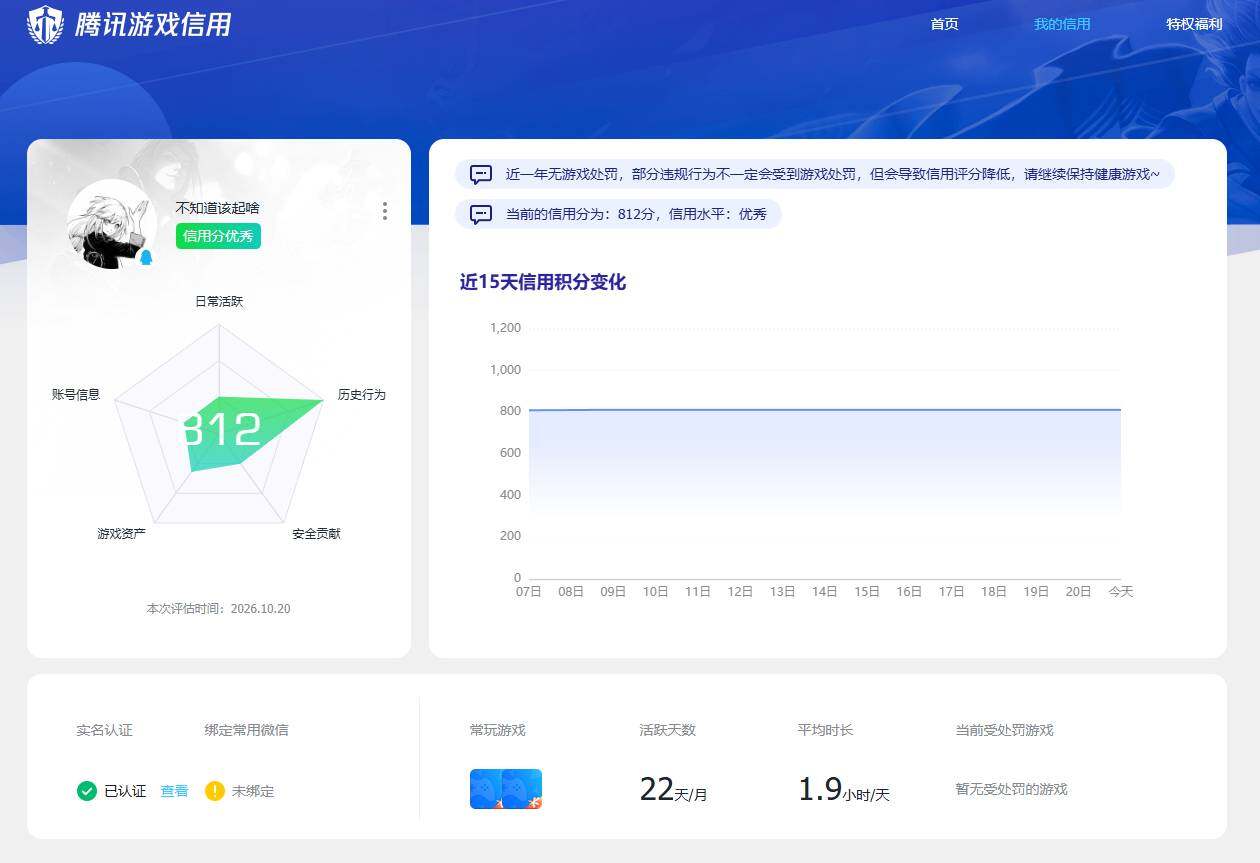
Task: Click the green verified checkmark icon
Action: click(87, 791)
